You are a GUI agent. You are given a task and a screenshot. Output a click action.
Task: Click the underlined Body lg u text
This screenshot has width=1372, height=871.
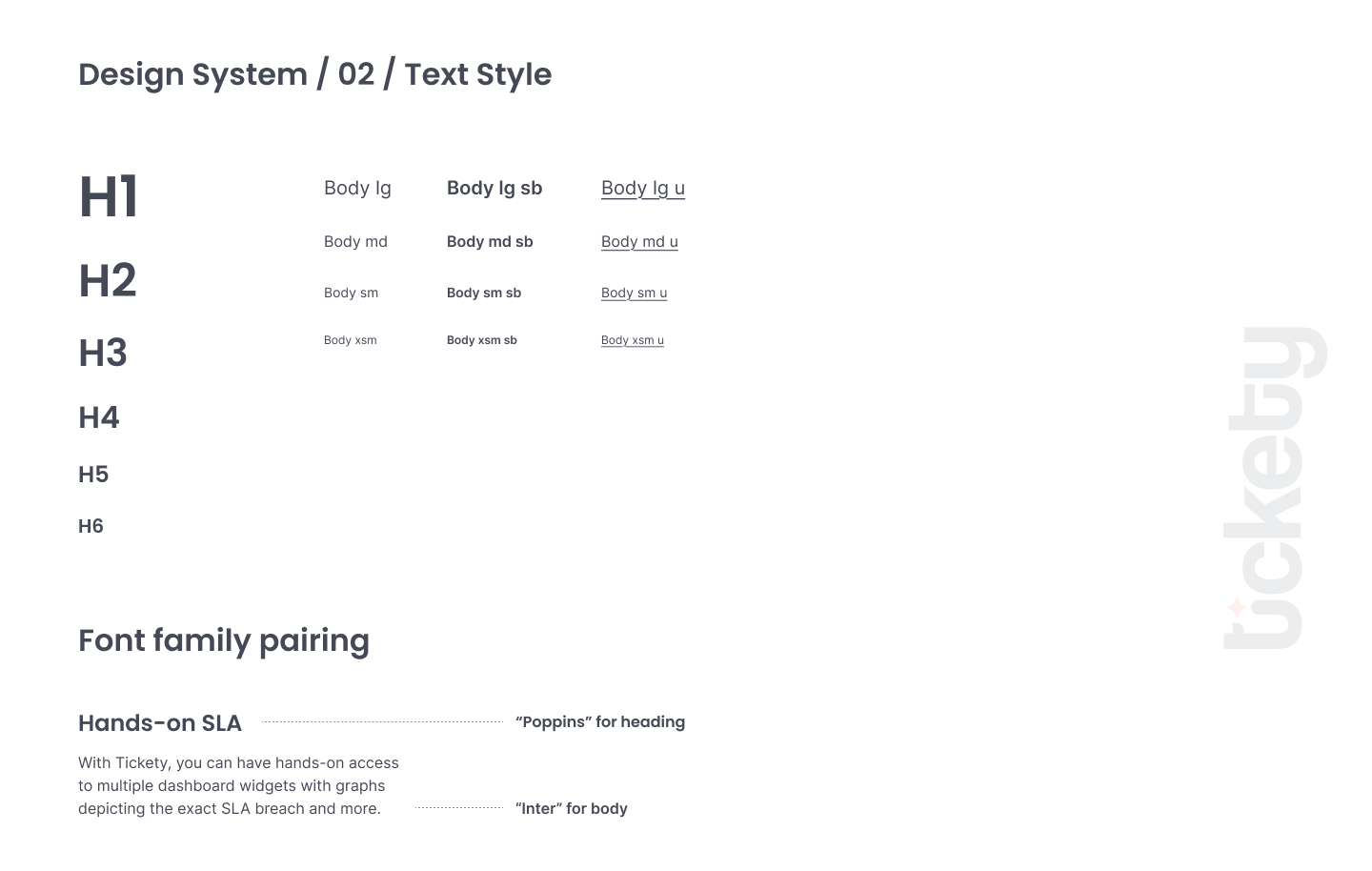(643, 189)
